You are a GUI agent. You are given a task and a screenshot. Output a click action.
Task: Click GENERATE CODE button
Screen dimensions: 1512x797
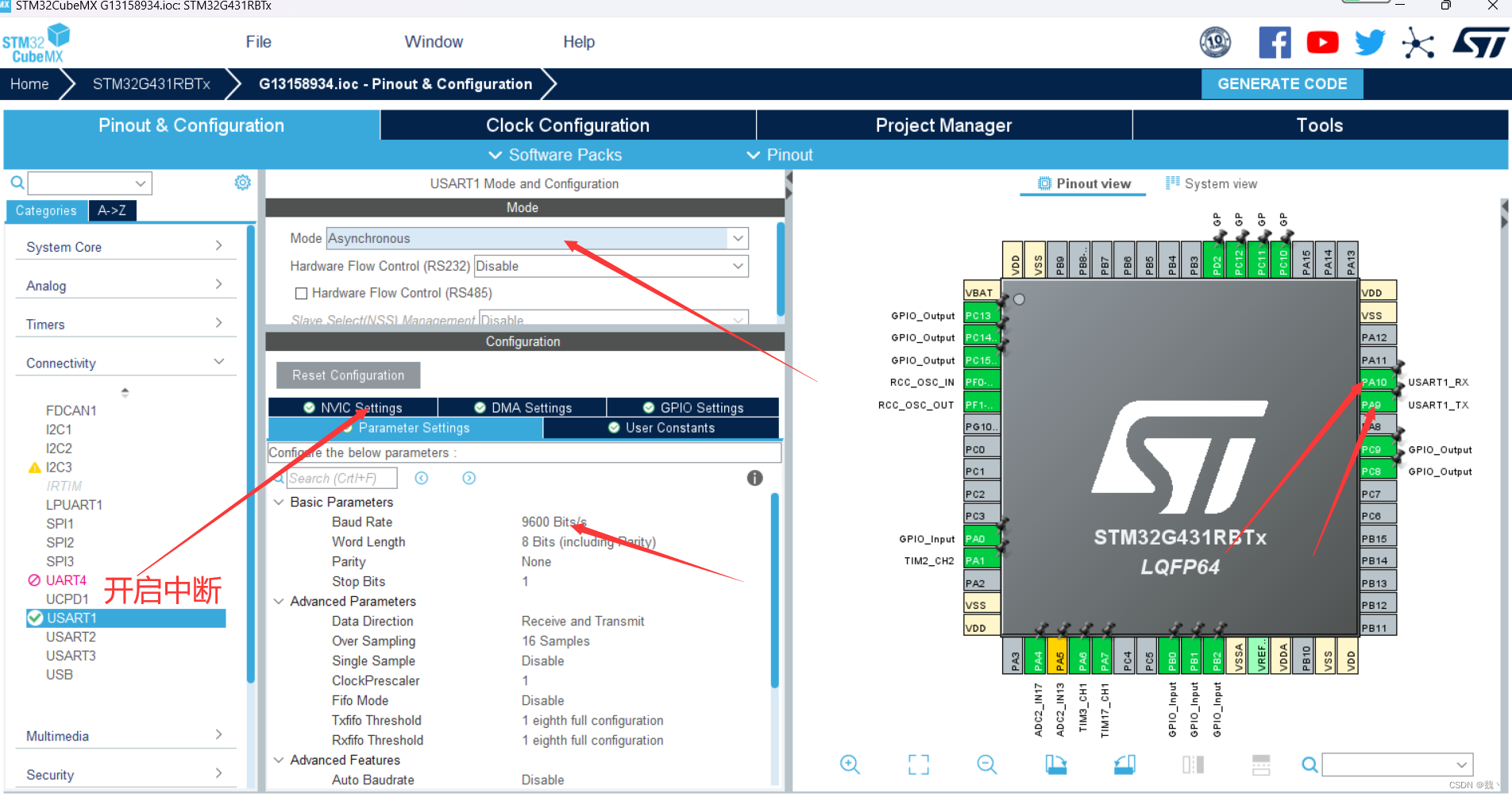coord(1282,83)
